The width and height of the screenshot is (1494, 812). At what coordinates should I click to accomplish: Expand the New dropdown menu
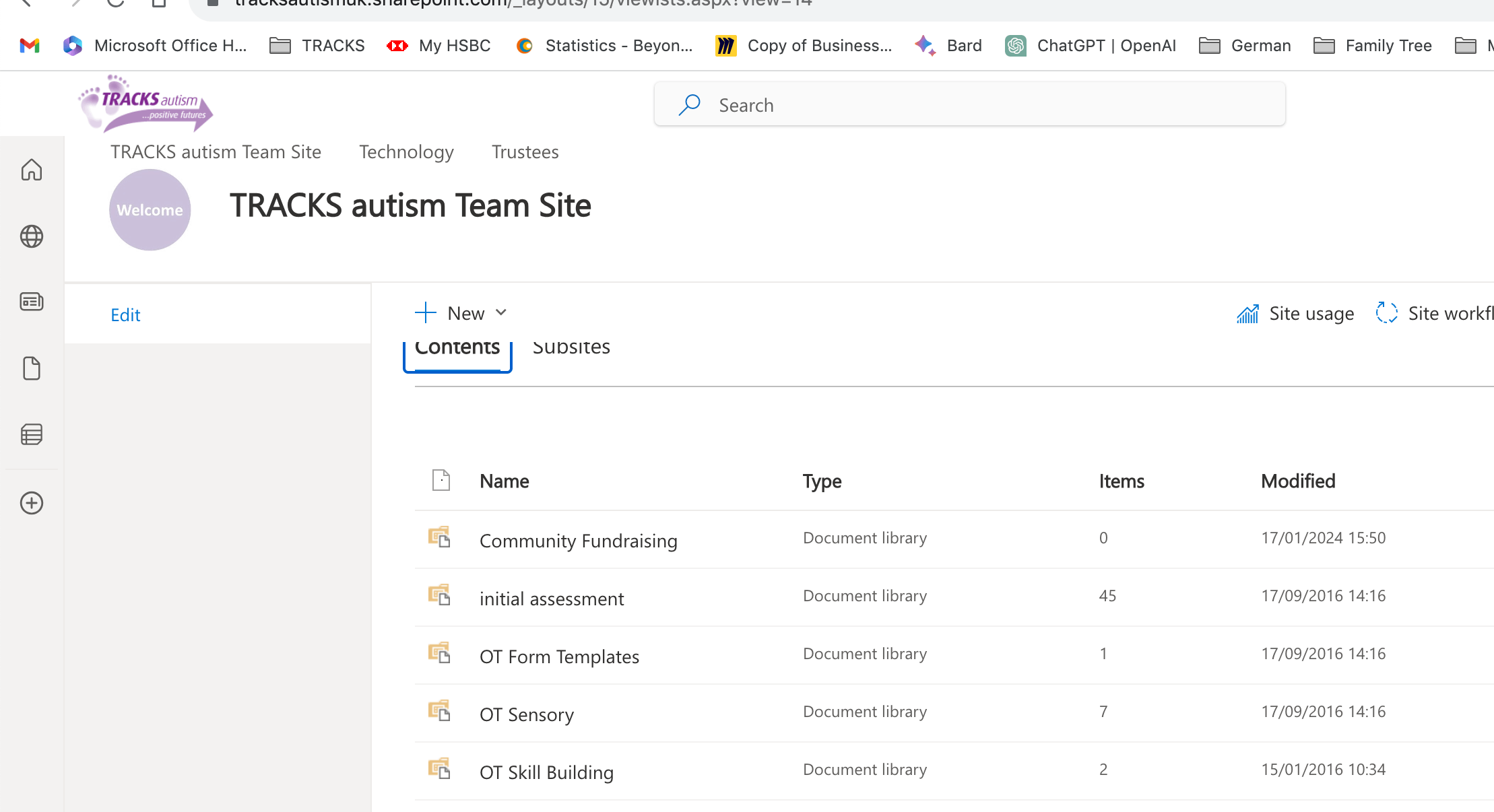click(461, 313)
